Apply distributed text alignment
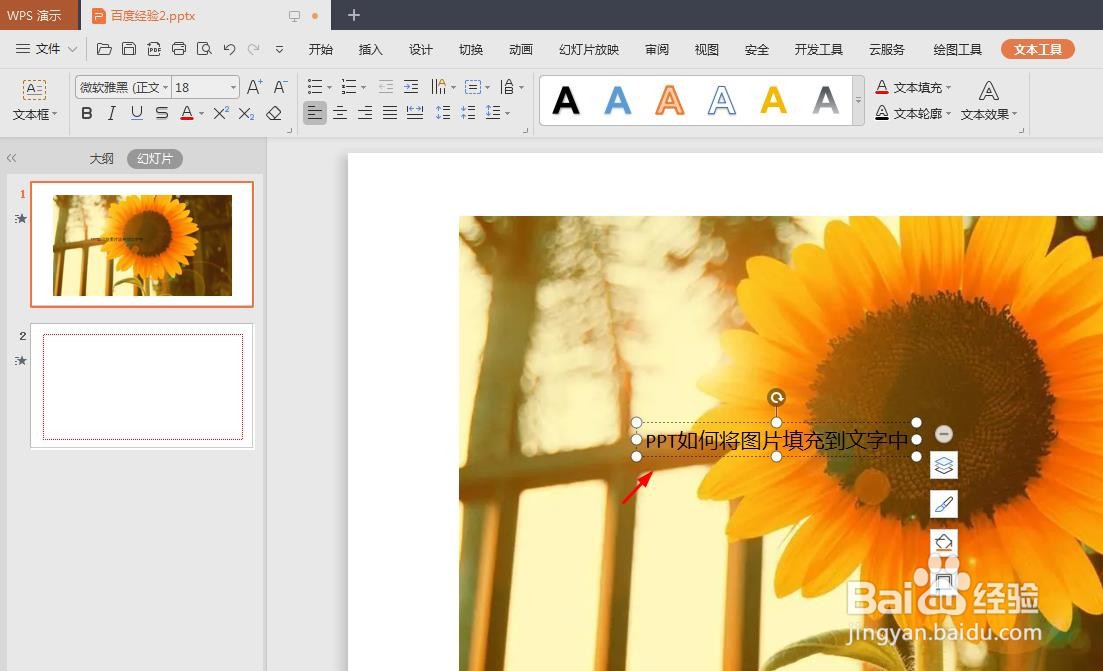The height and width of the screenshot is (671, 1103). [415, 113]
